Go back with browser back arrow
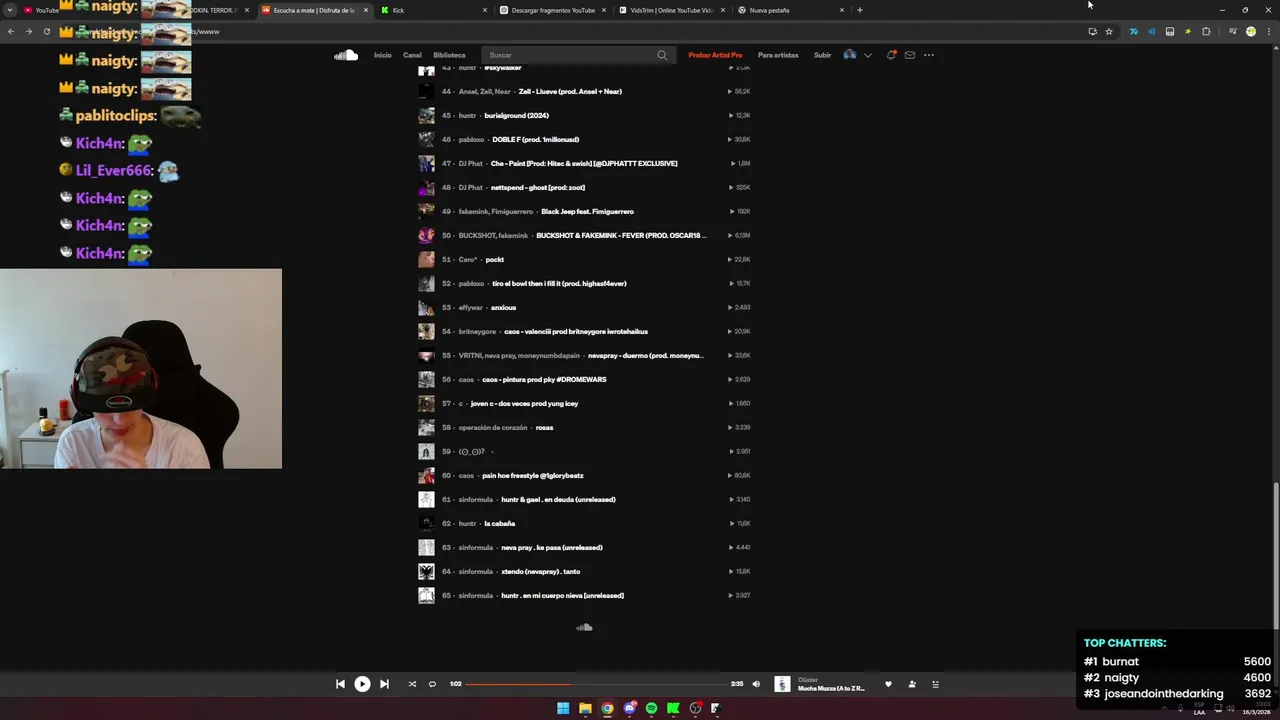Image resolution: width=1280 pixels, height=720 pixels. tap(11, 31)
